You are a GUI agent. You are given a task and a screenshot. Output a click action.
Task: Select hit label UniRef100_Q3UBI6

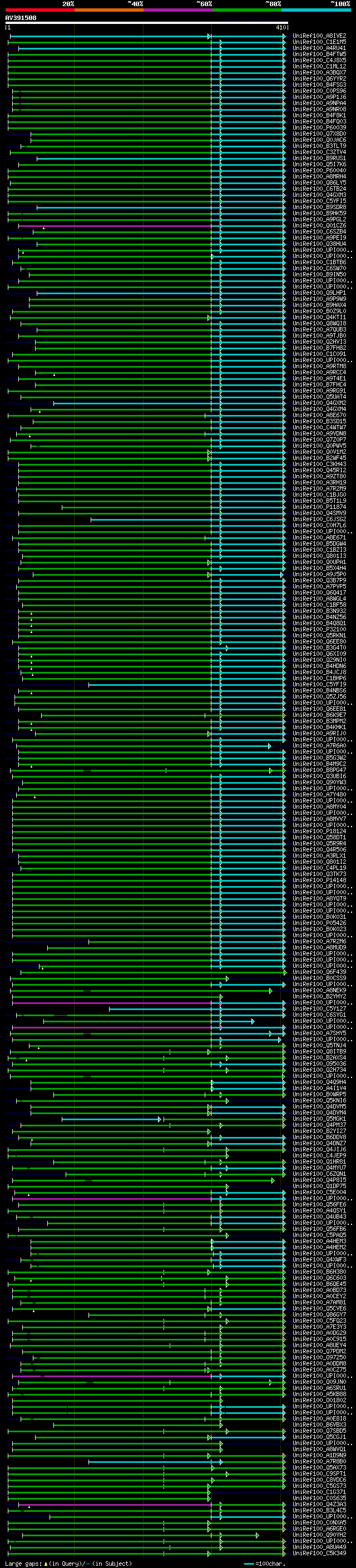click(319, 776)
